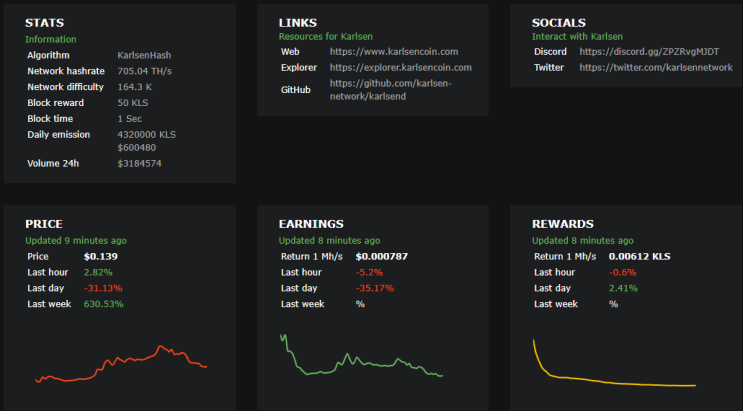Screen dimensions: 743x411
Task: Select the $0.000787 earnings return
Action: [381, 256]
